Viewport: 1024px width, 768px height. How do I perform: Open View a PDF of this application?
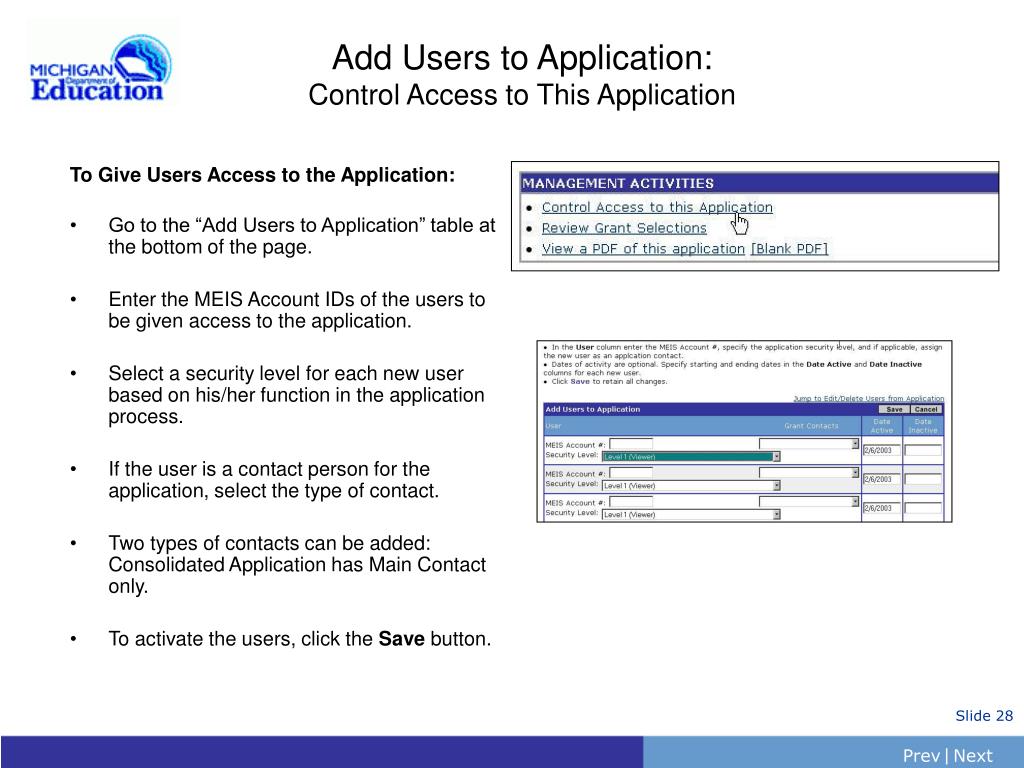click(x=643, y=249)
